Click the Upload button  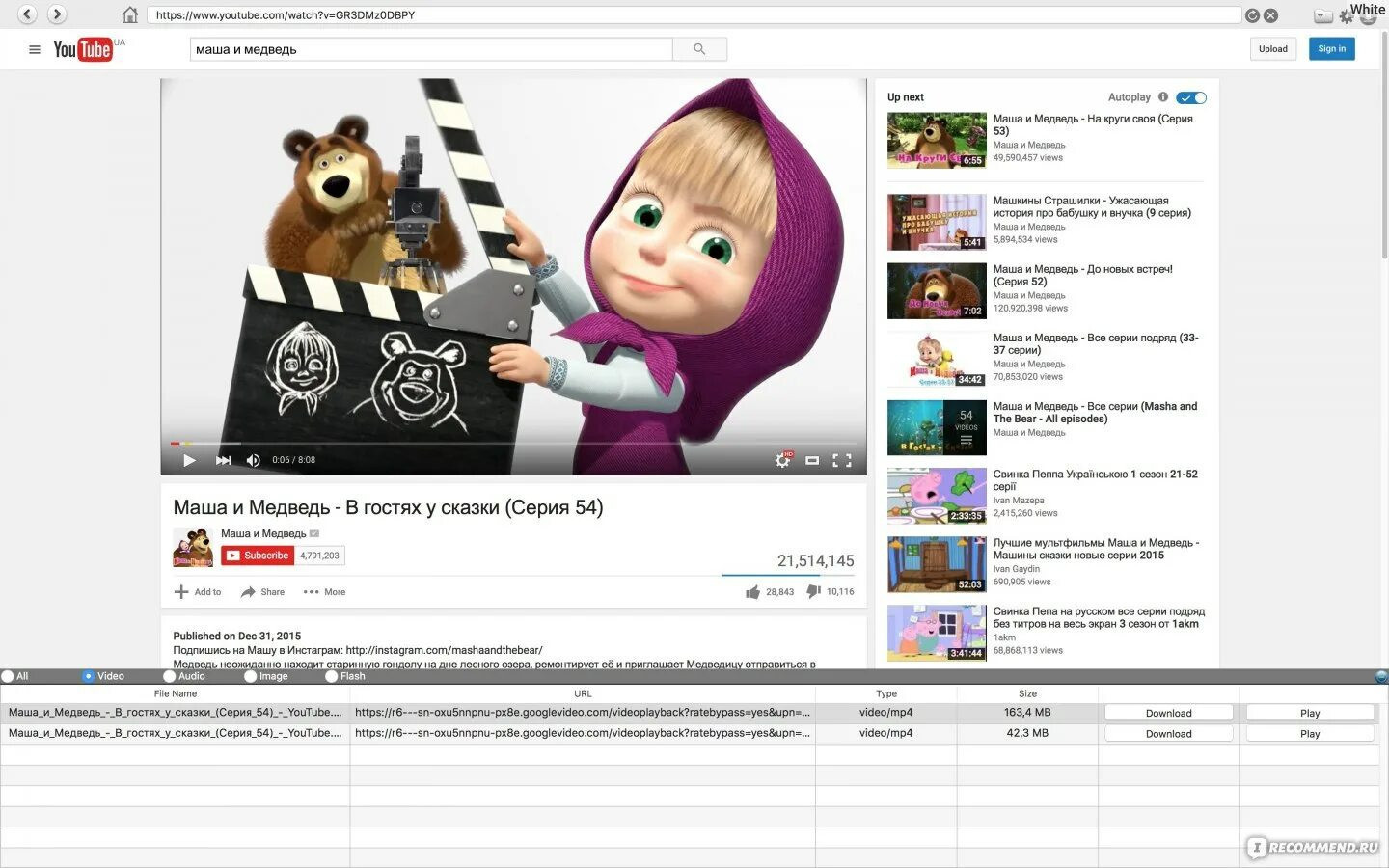(x=1273, y=49)
